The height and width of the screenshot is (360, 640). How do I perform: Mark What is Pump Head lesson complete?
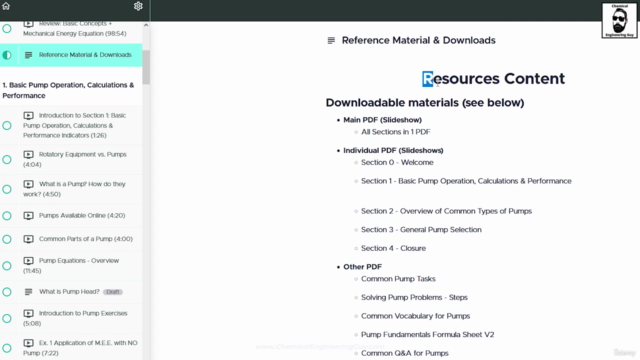[7, 292]
